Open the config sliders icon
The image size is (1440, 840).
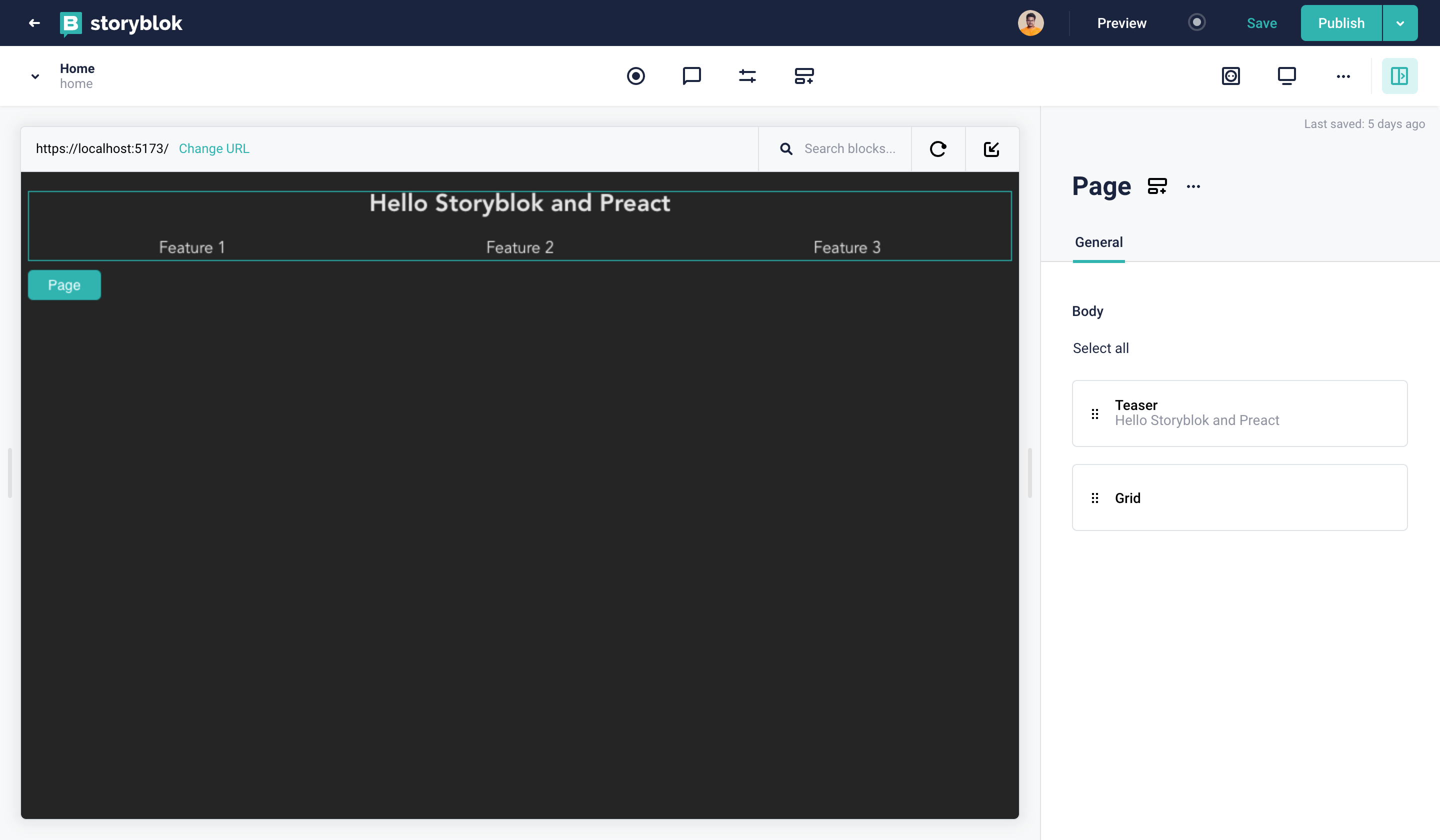click(747, 76)
